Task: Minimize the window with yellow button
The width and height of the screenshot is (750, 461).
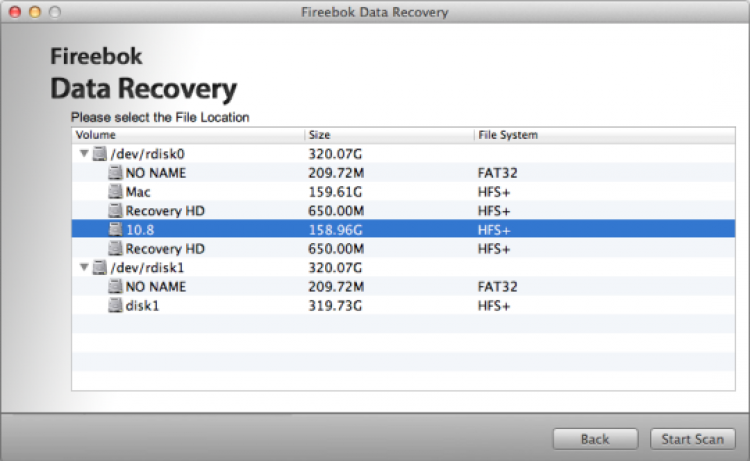Action: pos(35,12)
